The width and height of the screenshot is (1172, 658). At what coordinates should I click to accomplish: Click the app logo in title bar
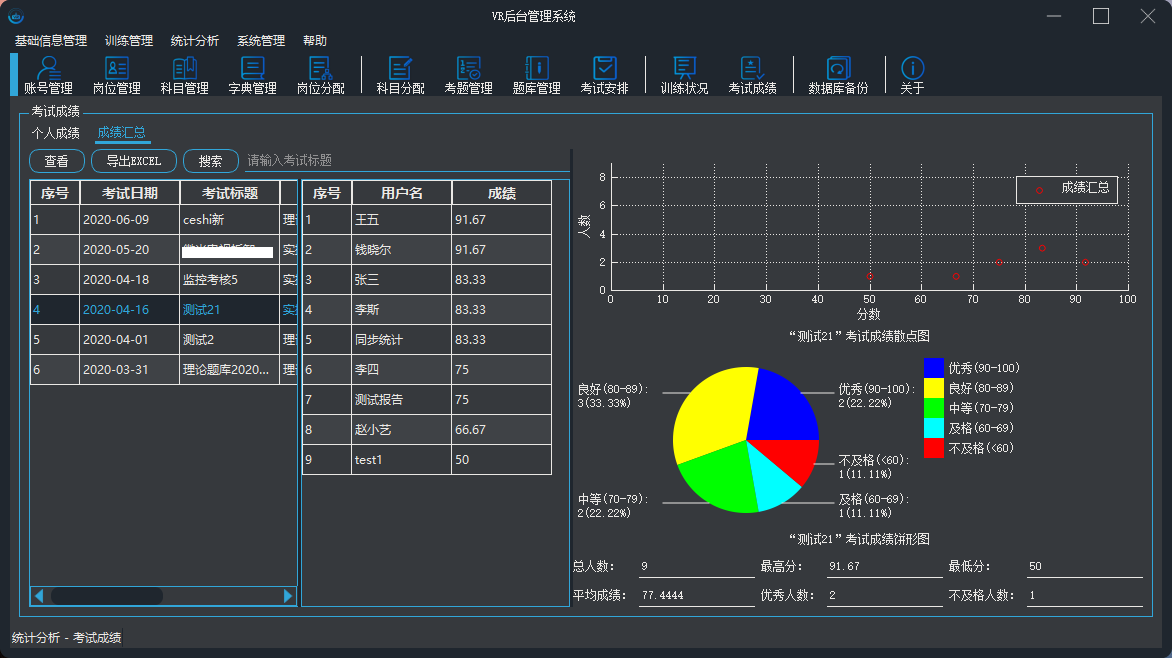point(16,16)
